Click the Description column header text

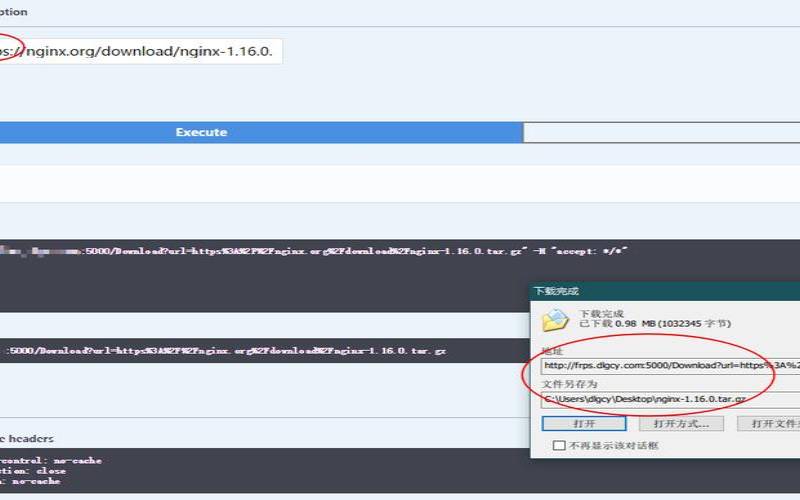pos(14,12)
